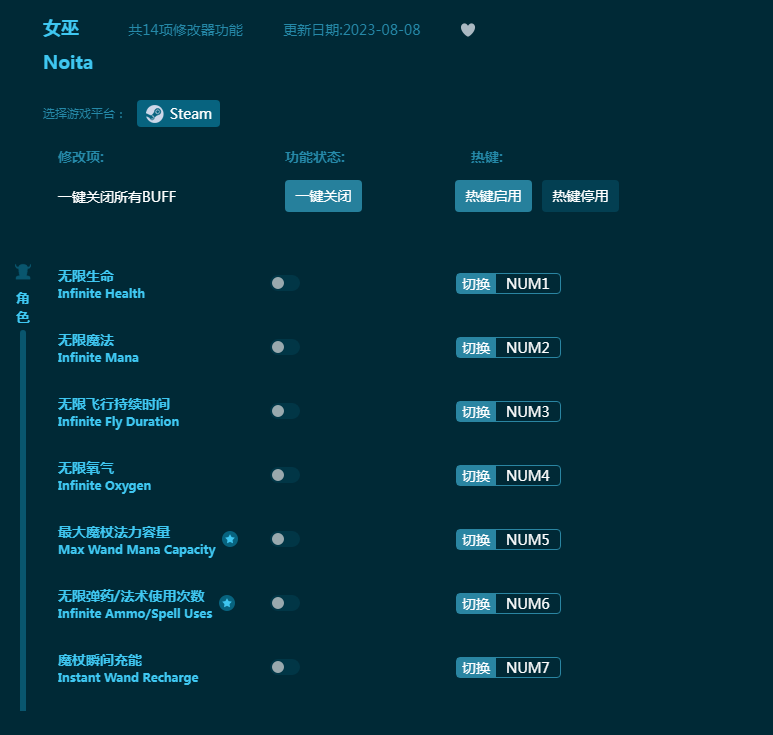Click star badge beside Infinite Ammo/Spell Uses

coord(227,603)
